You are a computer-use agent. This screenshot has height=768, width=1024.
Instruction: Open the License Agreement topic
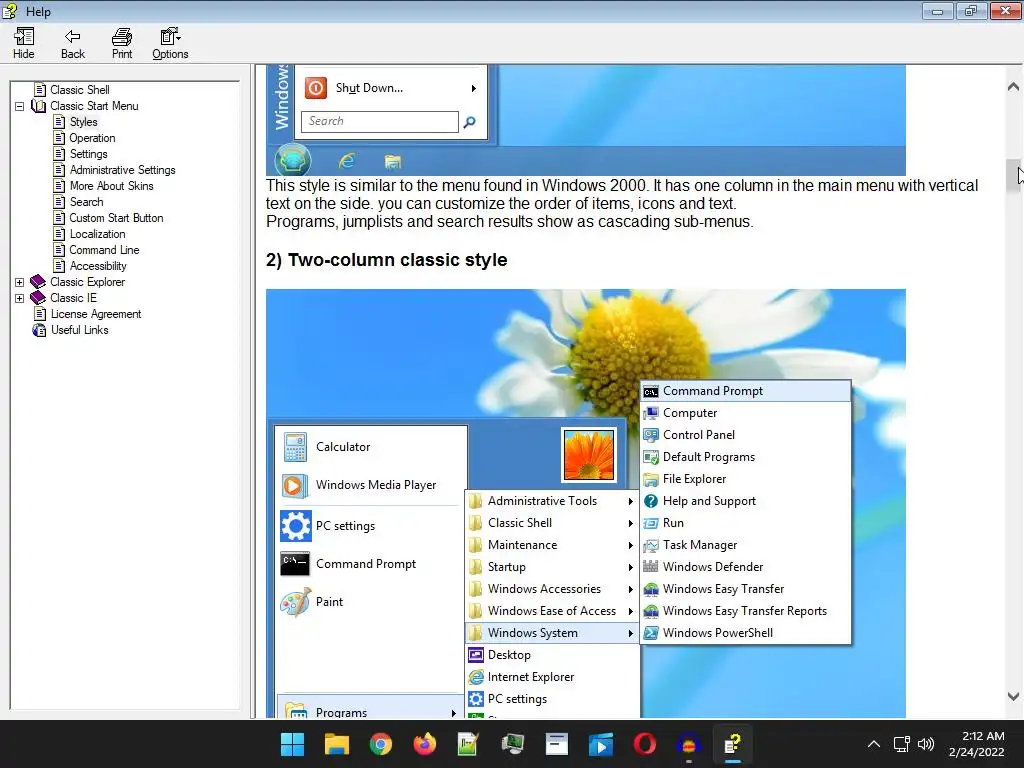coord(95,314)
